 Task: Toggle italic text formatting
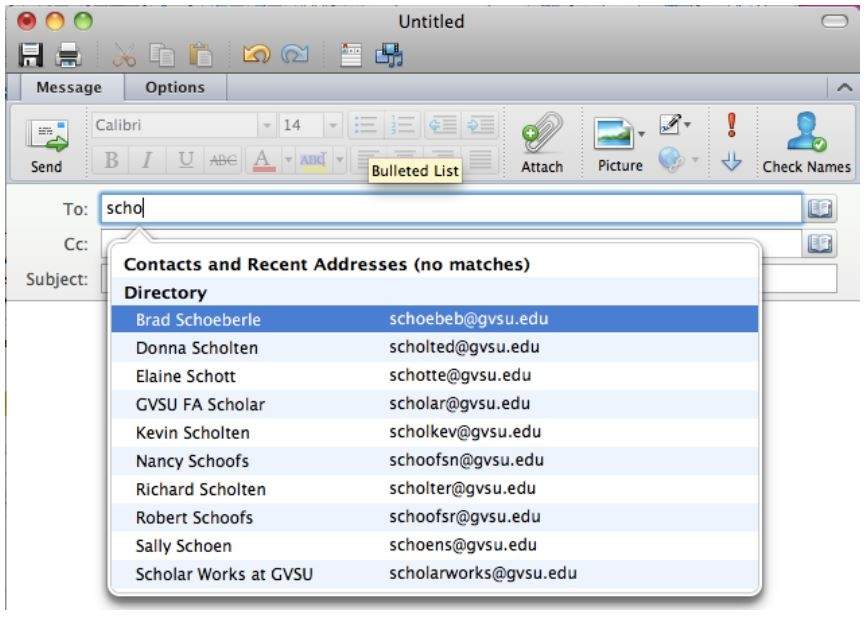(146, 160)
